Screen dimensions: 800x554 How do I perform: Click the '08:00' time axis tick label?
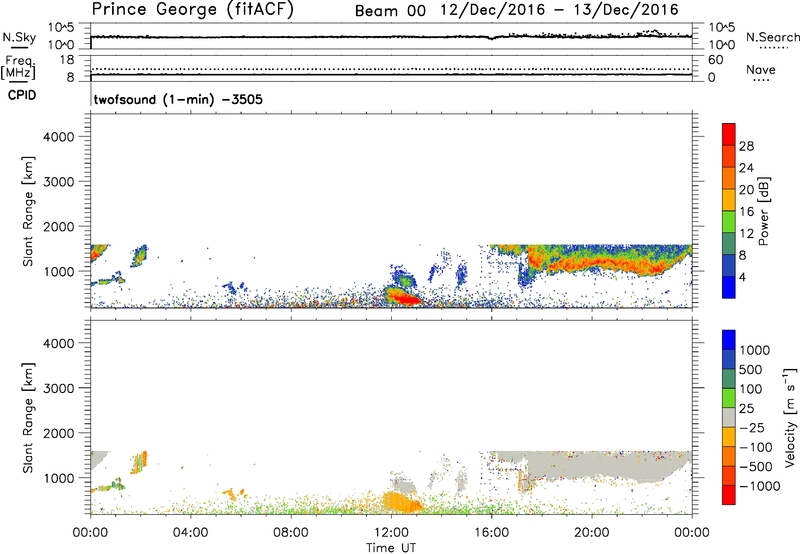(x=291, y=533)
